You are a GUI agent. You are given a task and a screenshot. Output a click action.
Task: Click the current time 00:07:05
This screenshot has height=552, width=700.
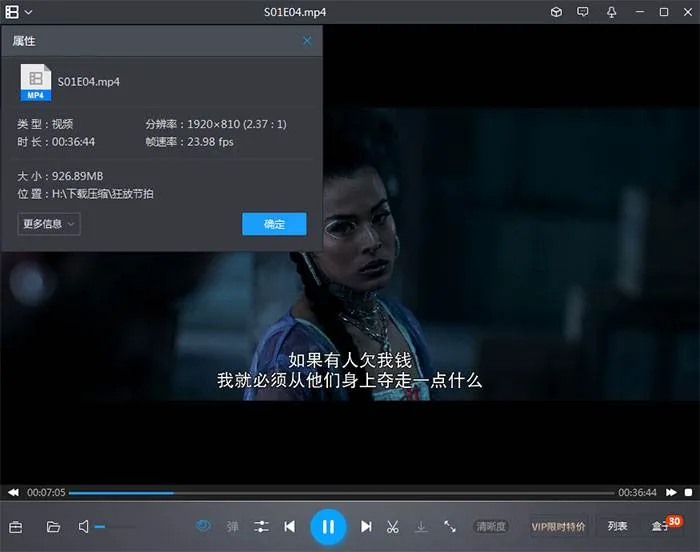click(x=46, y=492)
